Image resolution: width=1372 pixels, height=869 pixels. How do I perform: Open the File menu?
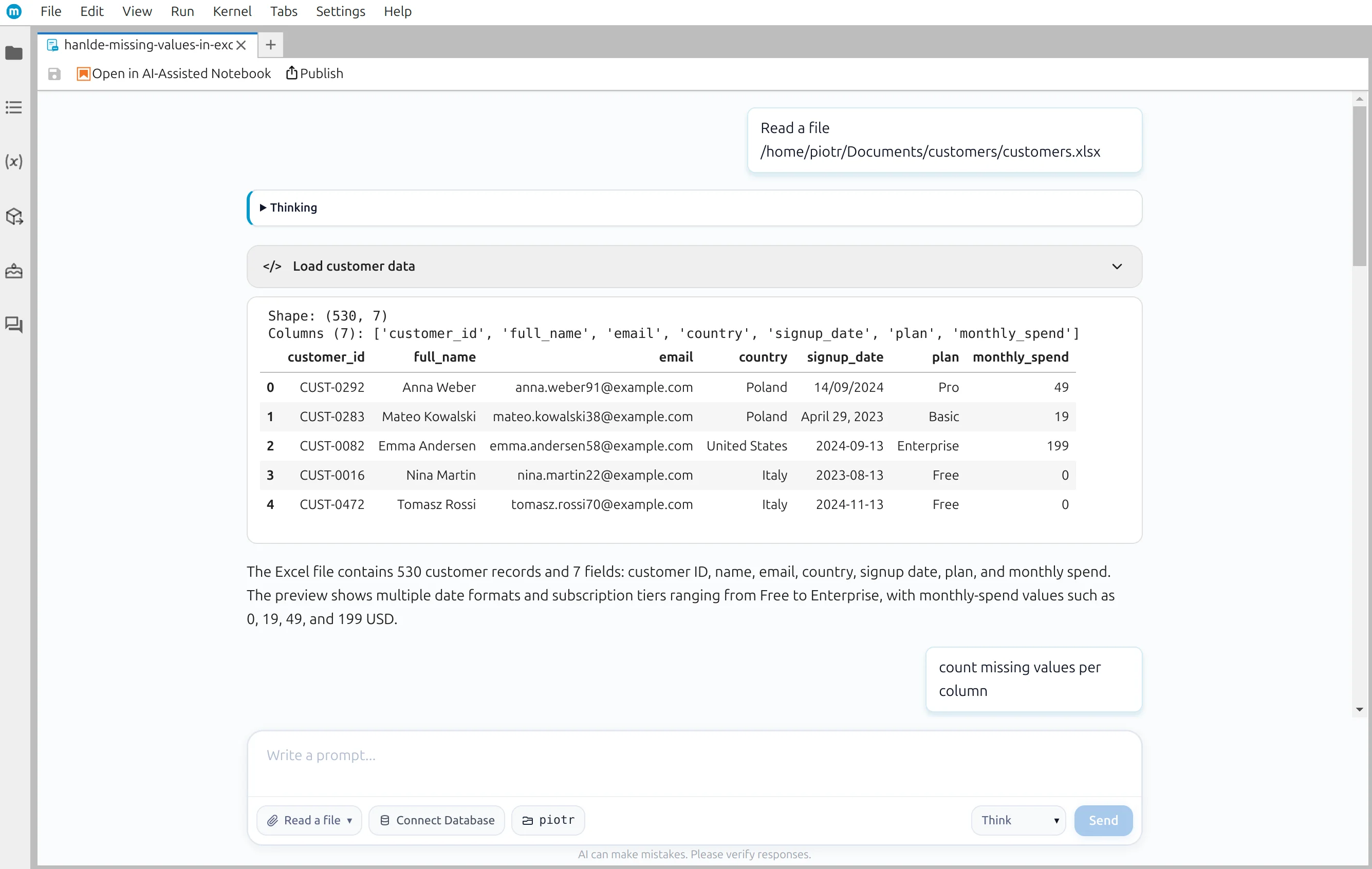51,11
